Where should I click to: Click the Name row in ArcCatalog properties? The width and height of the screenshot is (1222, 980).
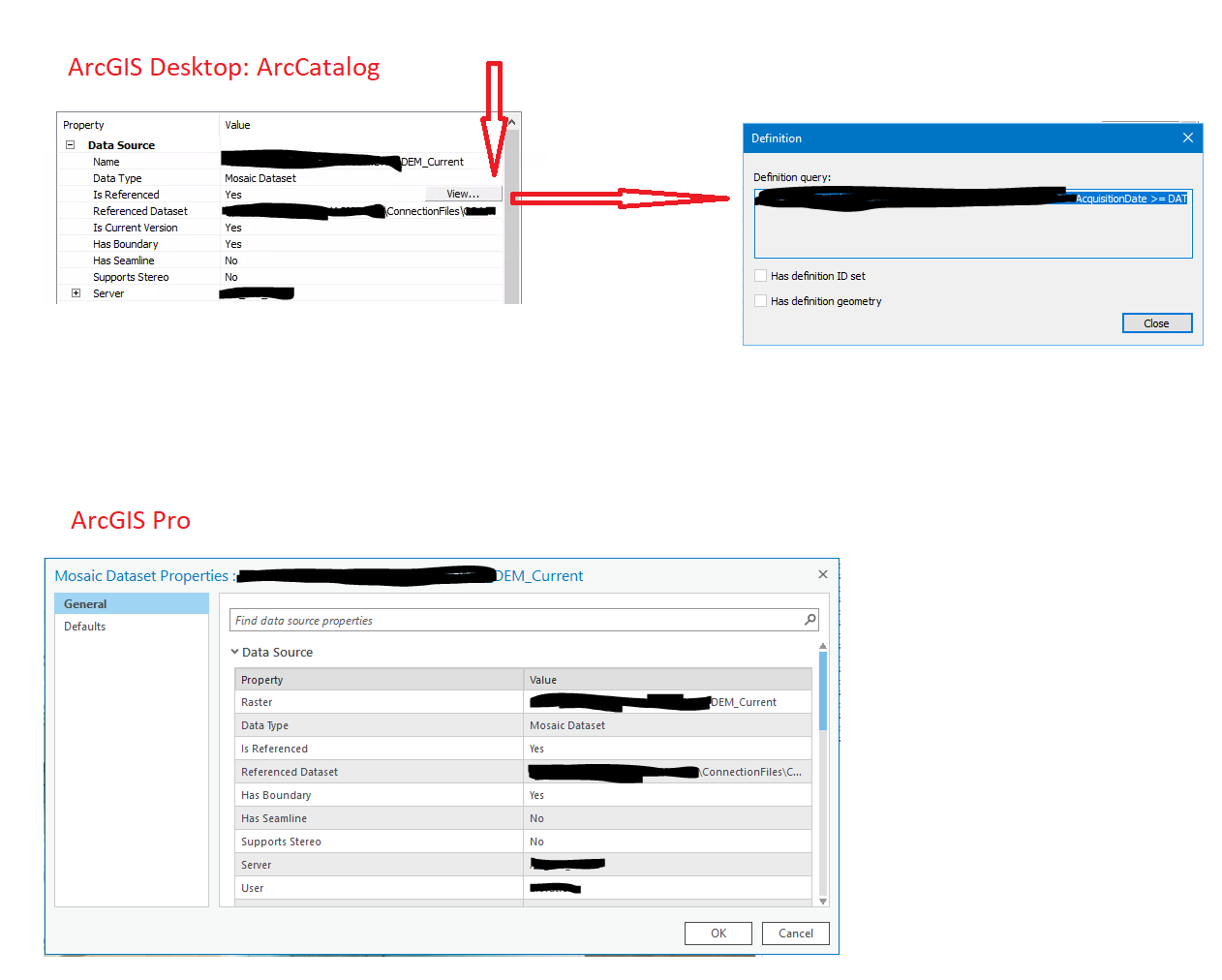(x=281, y=162)
